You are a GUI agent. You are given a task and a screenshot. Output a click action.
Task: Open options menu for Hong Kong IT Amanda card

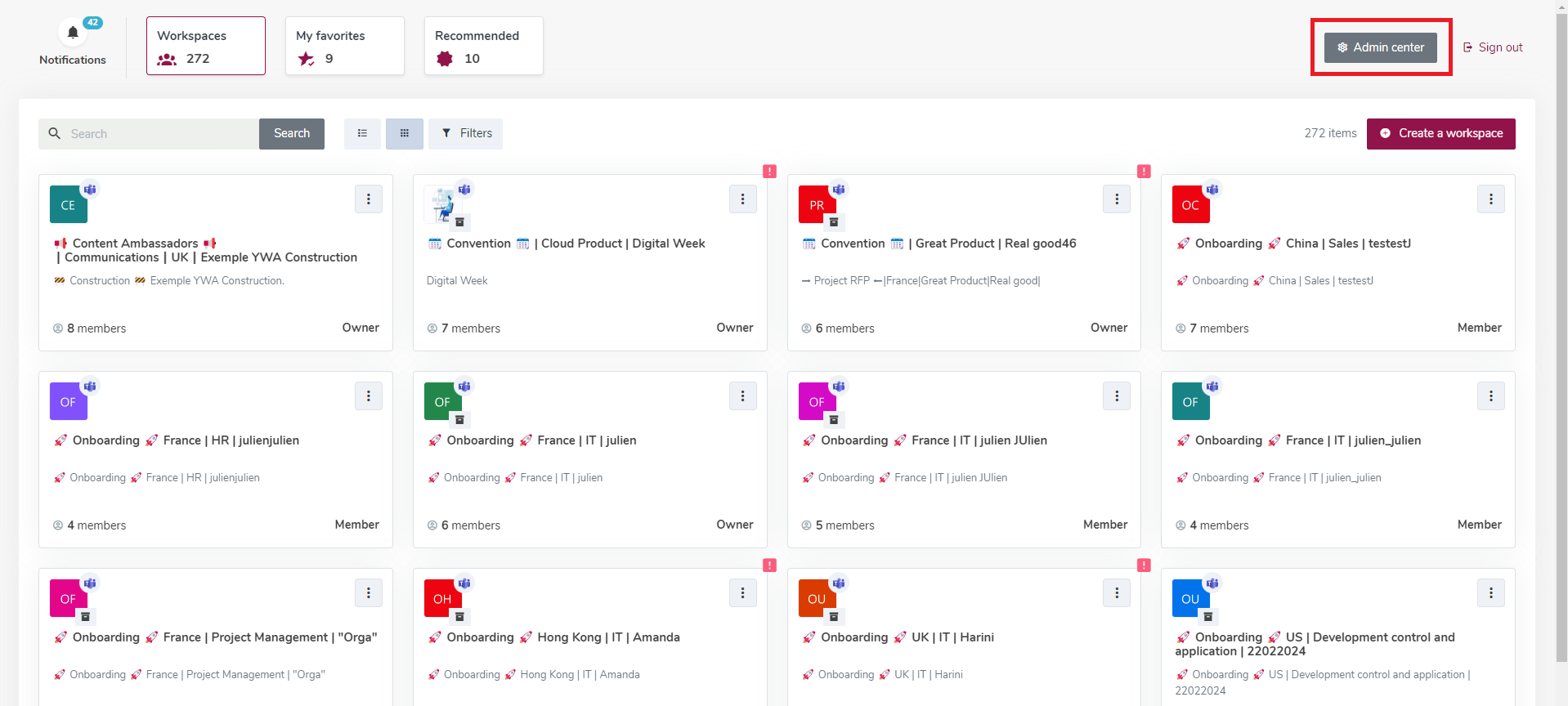tap(743, 592)
